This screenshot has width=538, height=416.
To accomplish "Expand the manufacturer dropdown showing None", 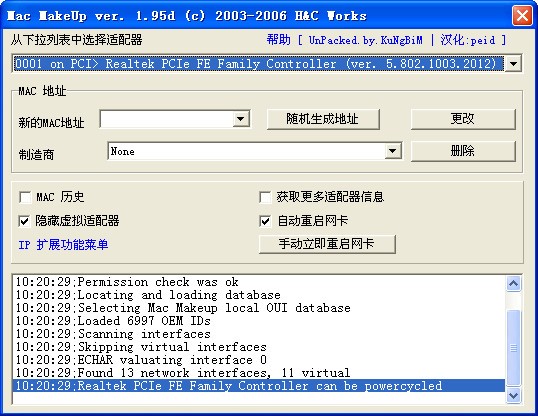I will pyautogui.click(x=393, y=151).
